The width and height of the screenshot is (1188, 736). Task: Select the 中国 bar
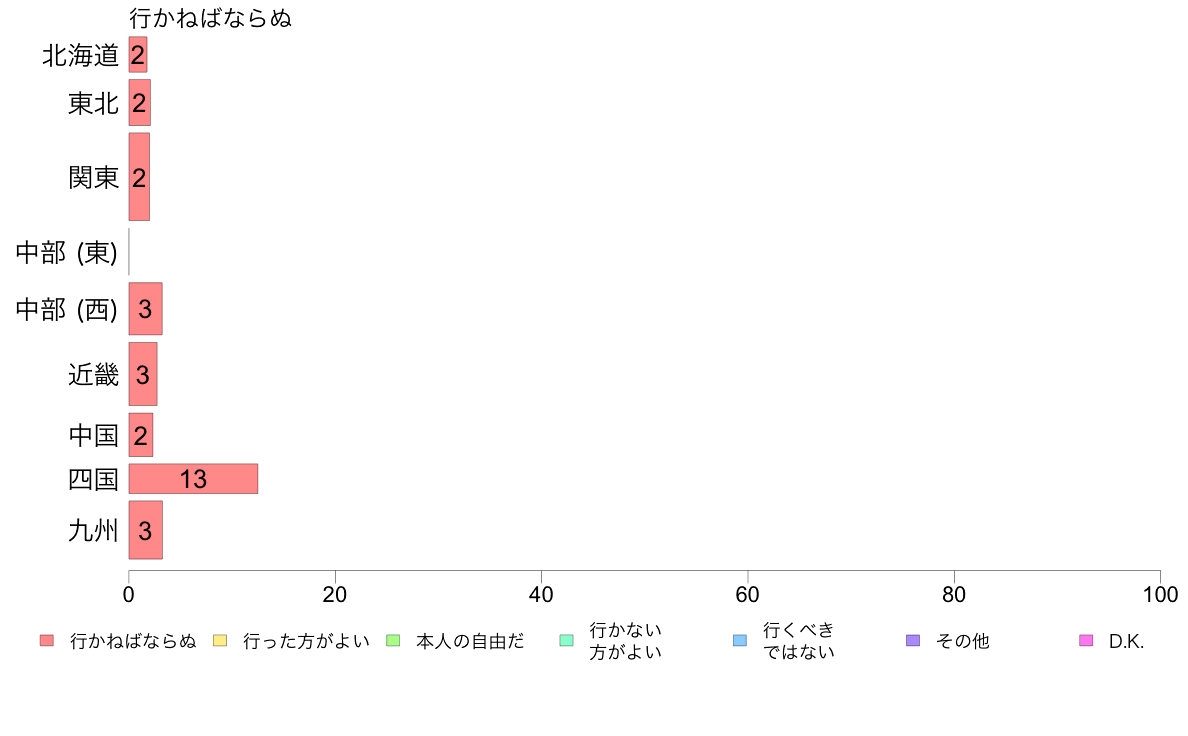coord(141,435)
